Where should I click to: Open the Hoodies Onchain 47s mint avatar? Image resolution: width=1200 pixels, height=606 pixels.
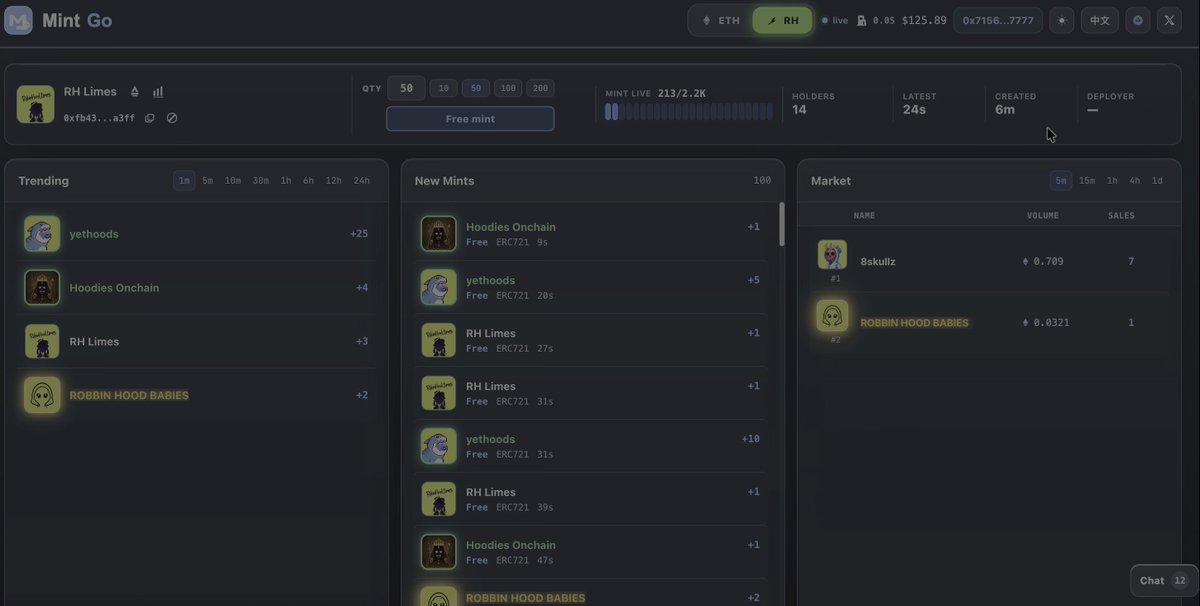click(x=439, y=552)
